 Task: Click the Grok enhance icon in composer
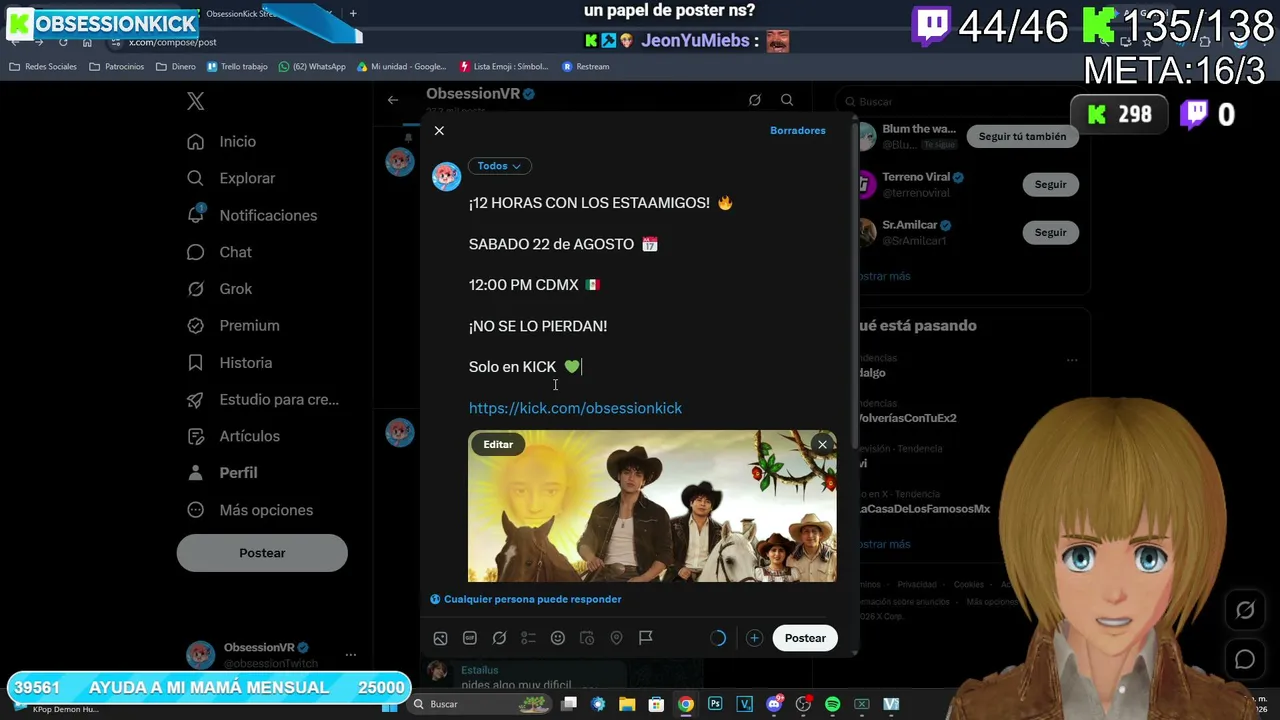499,638
